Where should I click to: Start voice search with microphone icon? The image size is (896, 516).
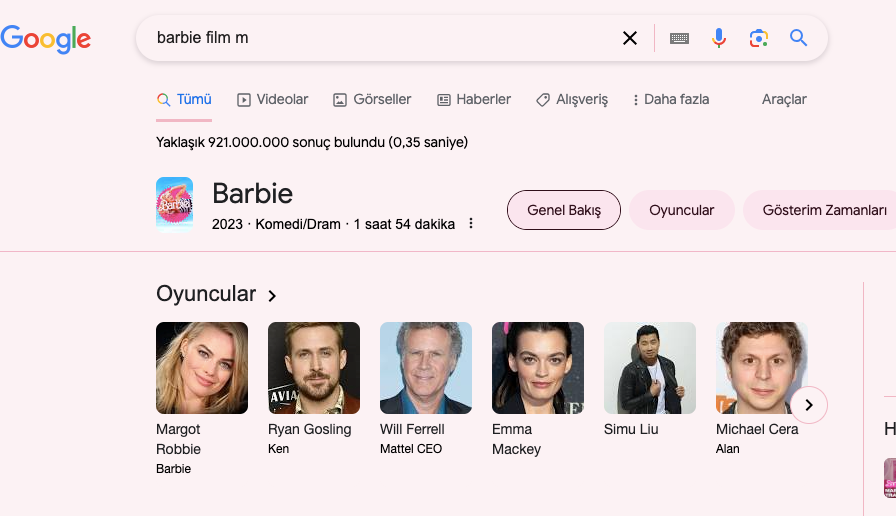click(719, 38)
